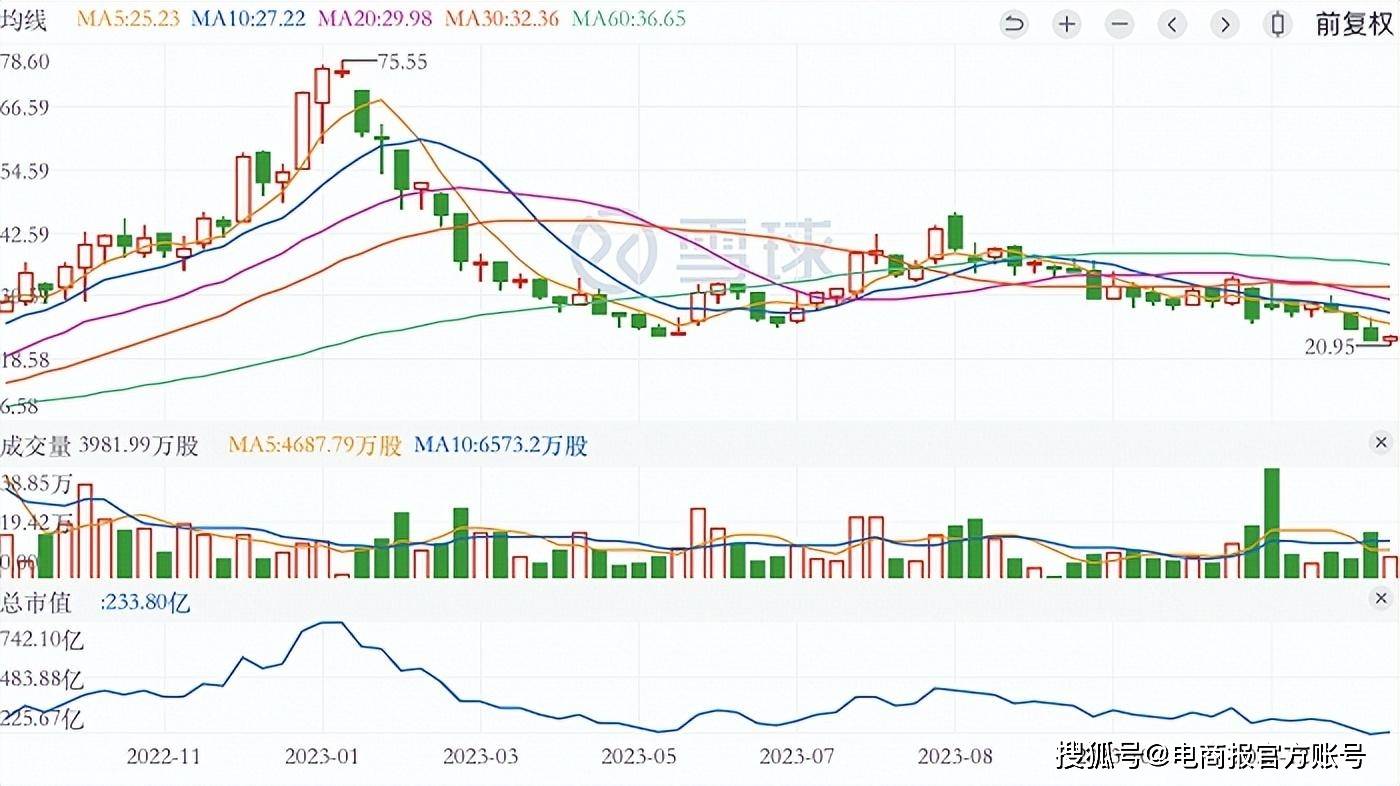Close the 成交量 volume panel

coord(1381,441)
